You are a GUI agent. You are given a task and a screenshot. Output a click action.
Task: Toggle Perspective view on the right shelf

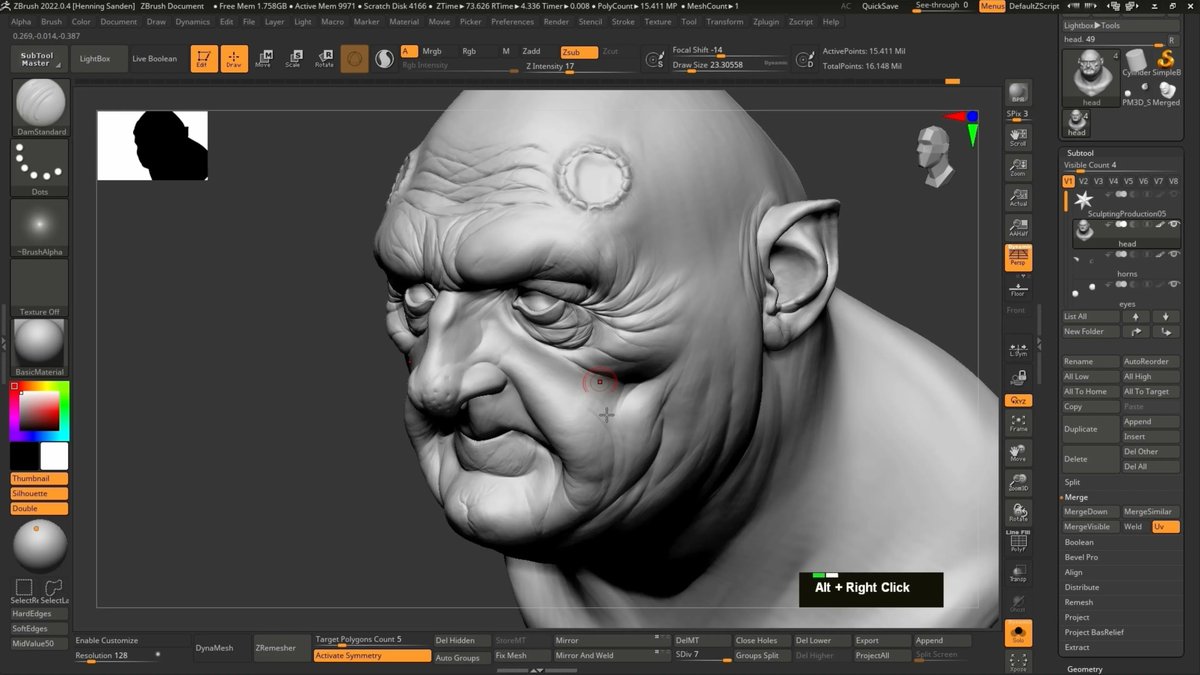pos(1018,257)
